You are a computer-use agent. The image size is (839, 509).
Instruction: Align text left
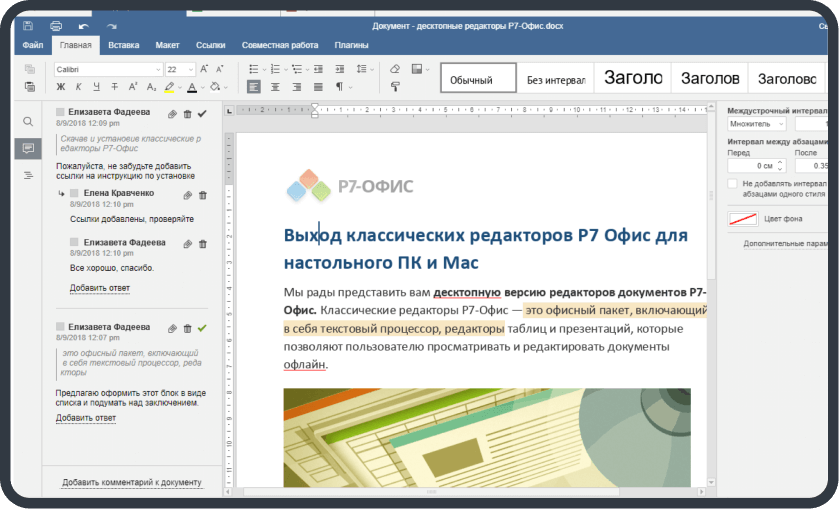254,87
